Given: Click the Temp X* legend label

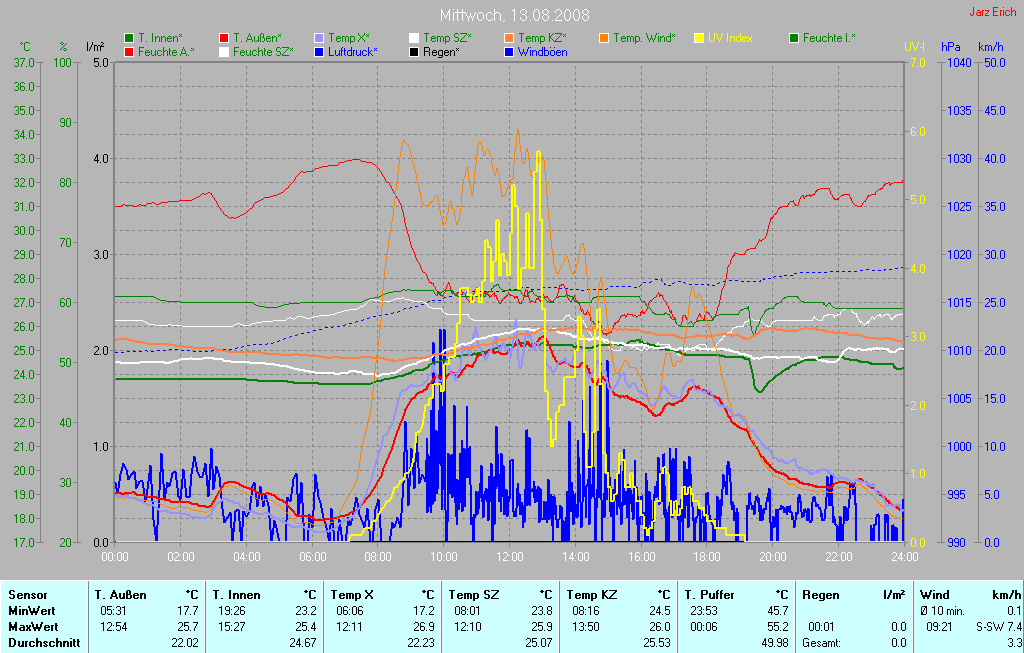Looking at the screenshot, I should pyautogui.click(x=349, y=39).
